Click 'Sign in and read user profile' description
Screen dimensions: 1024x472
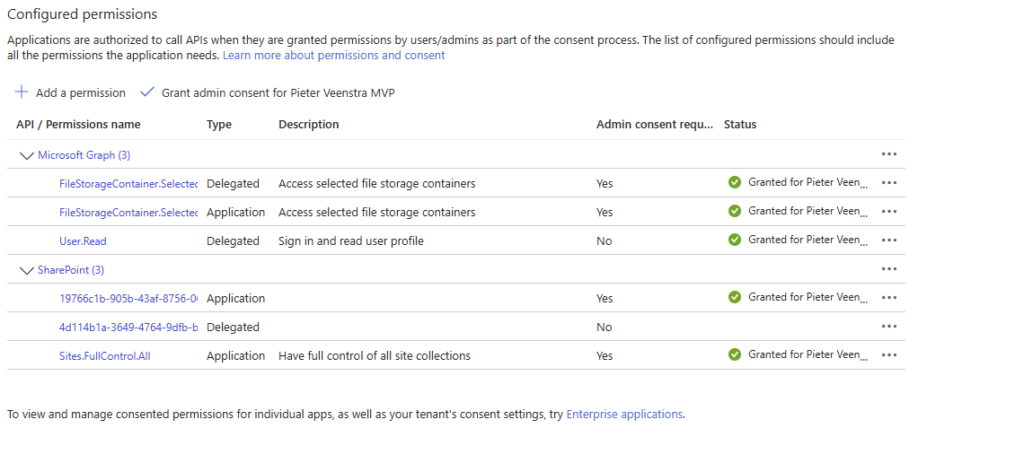click(351, 242)
